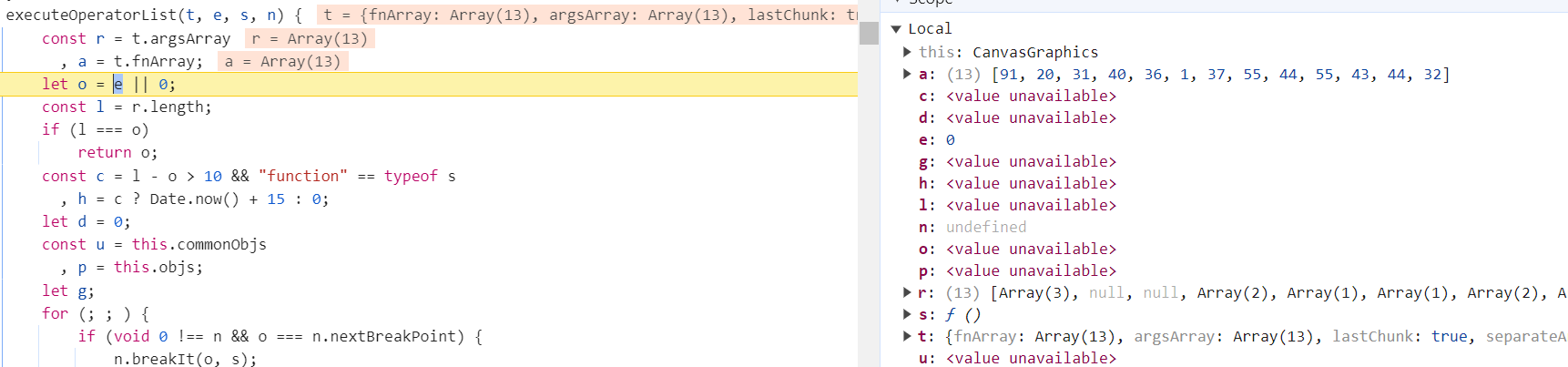Click the inline 'a = Array(13)' value hint
Screen dimensions: 1568x367
pos(282,62)
